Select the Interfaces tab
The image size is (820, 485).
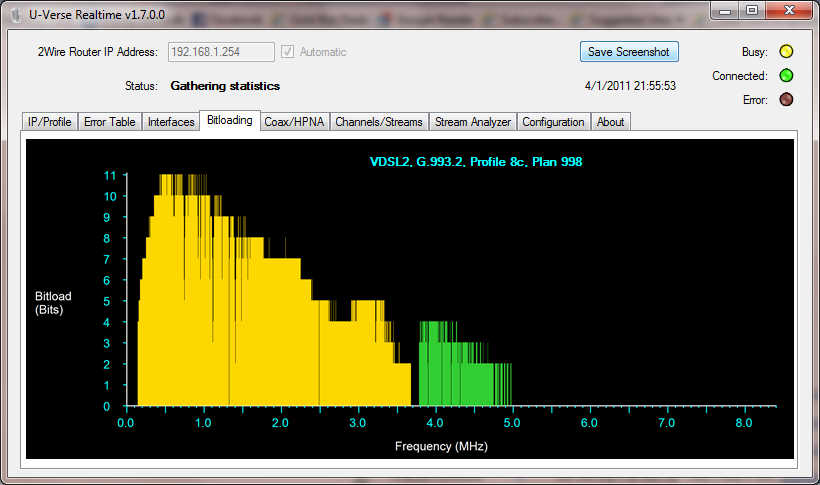click(x=171, y=122)
